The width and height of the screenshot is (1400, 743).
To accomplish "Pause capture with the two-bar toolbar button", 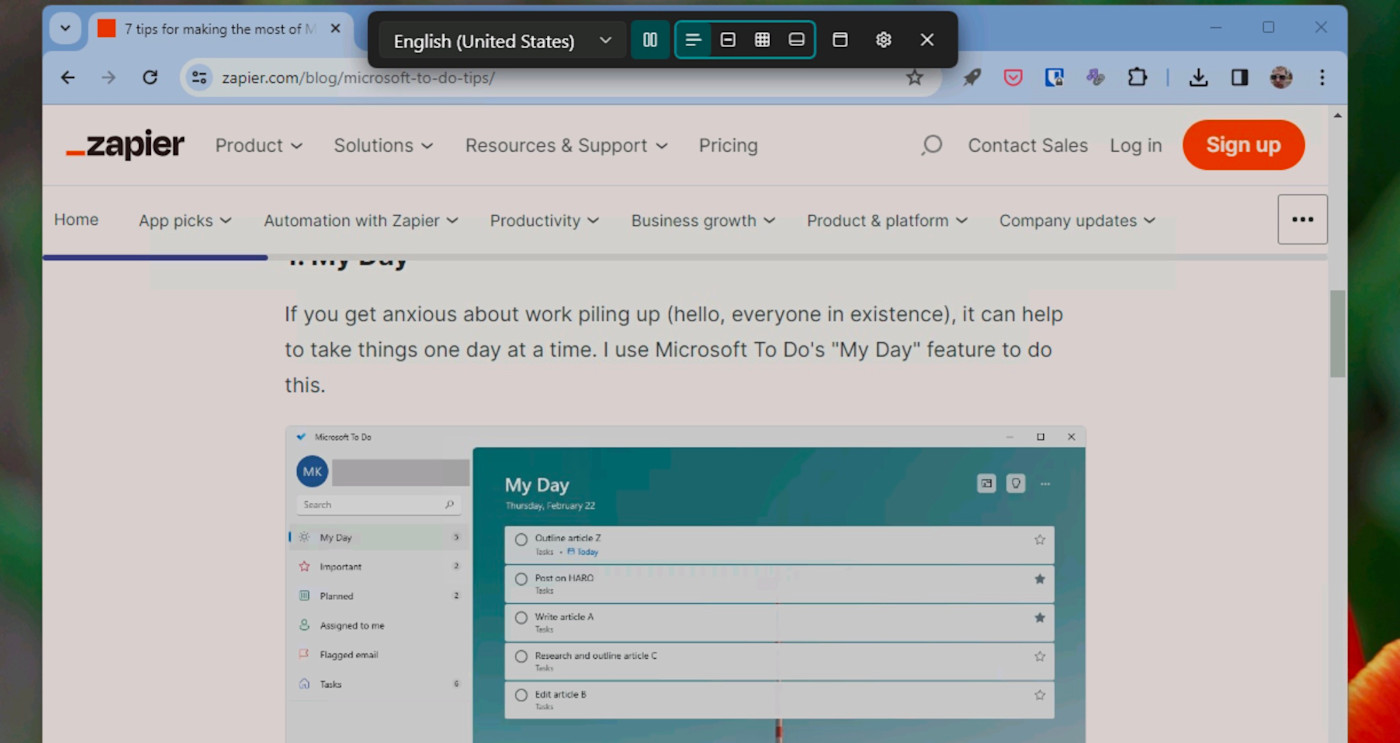I will tap(650, 40).
